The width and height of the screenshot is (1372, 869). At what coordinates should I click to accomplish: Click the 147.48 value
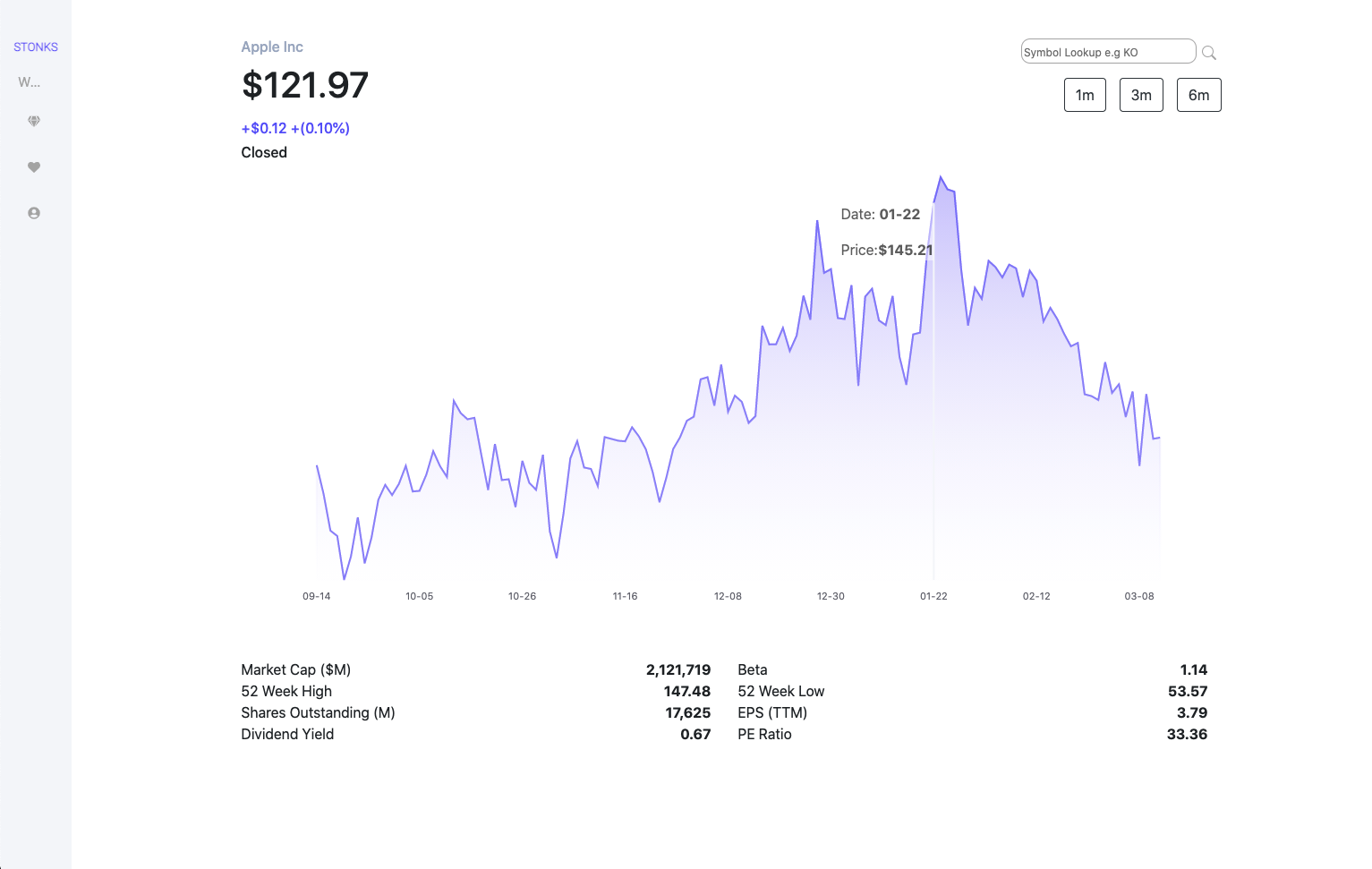[x=687, y=691]
